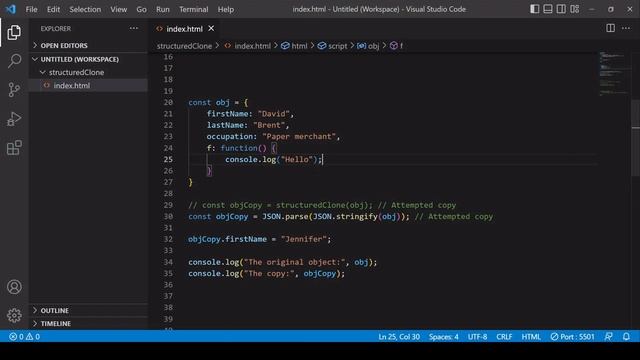Screen dimensions: 640x360
Task: Open the Help menu
Action: (x=226, y=9)
